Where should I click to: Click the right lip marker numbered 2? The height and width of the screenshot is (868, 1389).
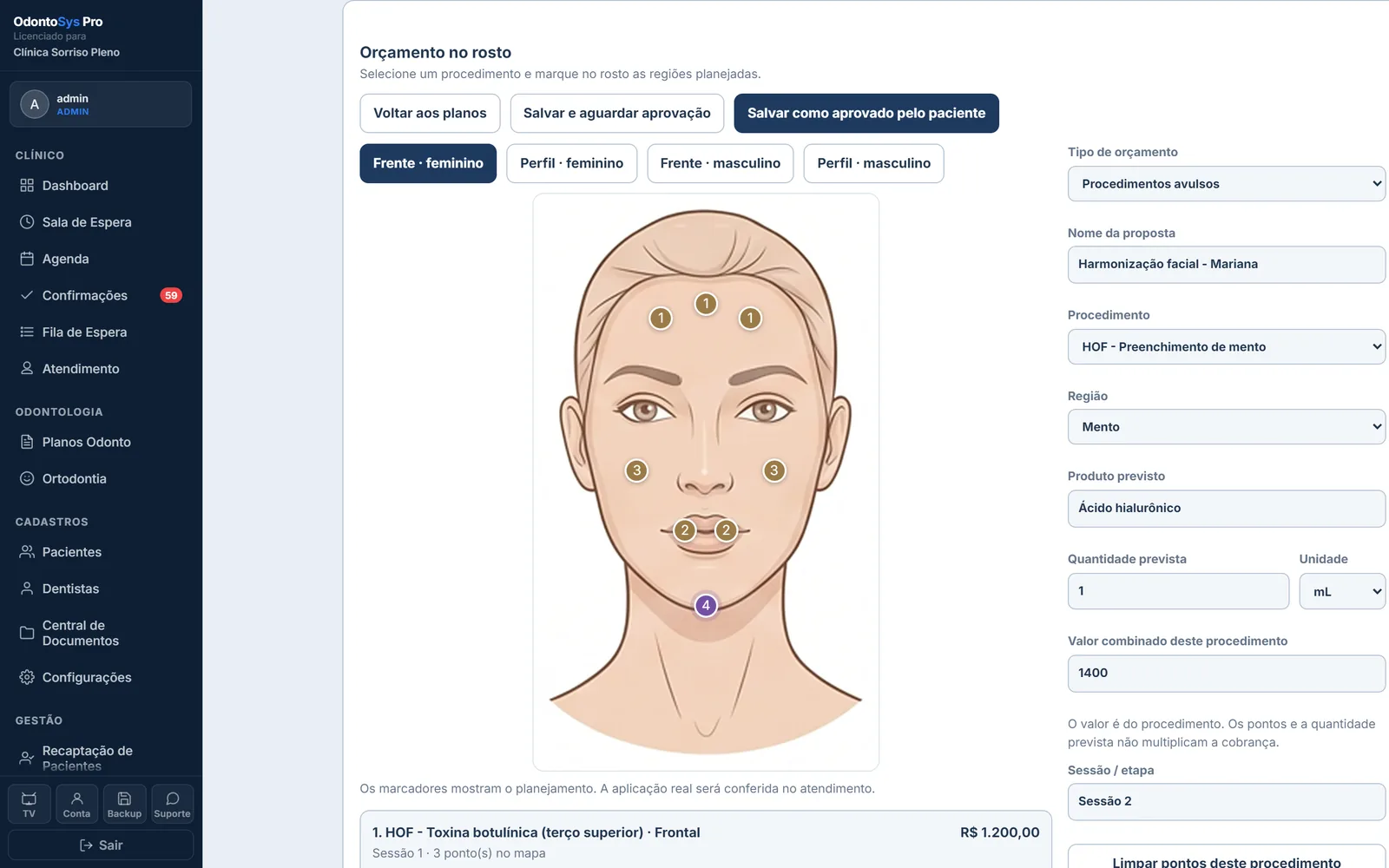click(x=726, y=529)
